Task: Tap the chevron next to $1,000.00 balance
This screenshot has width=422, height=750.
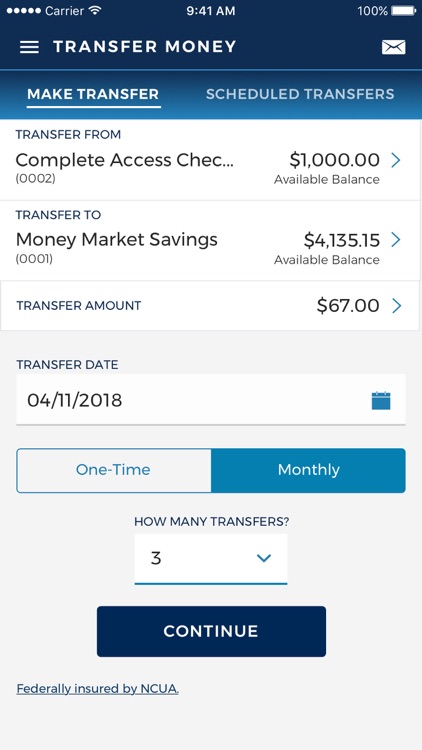Action: click(x=396, y=160)
